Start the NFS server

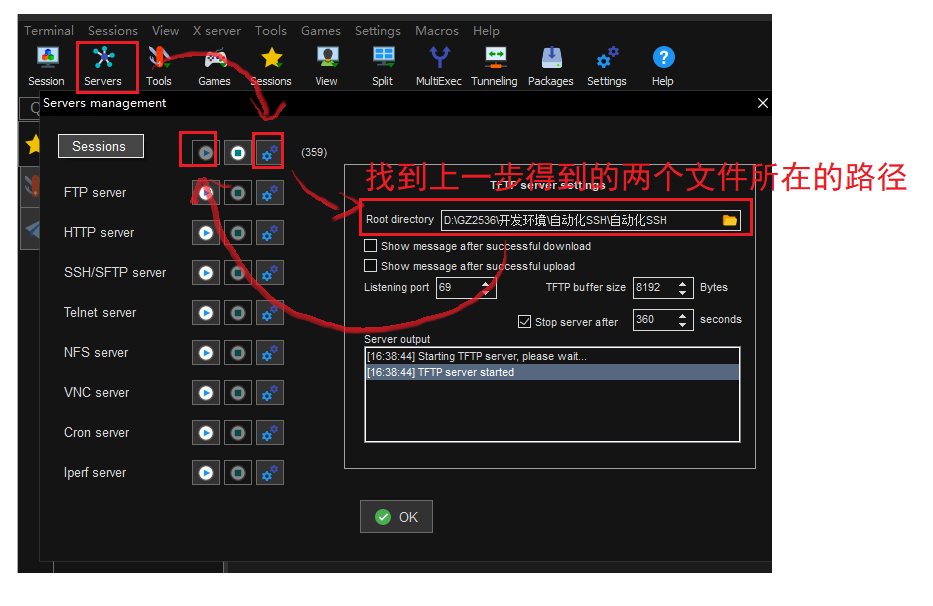pos(206,353)
